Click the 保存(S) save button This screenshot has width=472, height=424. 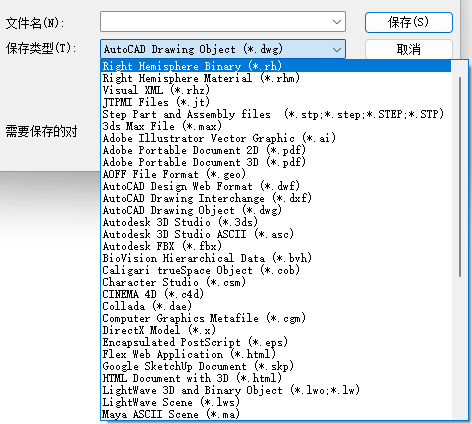[x=409, y=22]
